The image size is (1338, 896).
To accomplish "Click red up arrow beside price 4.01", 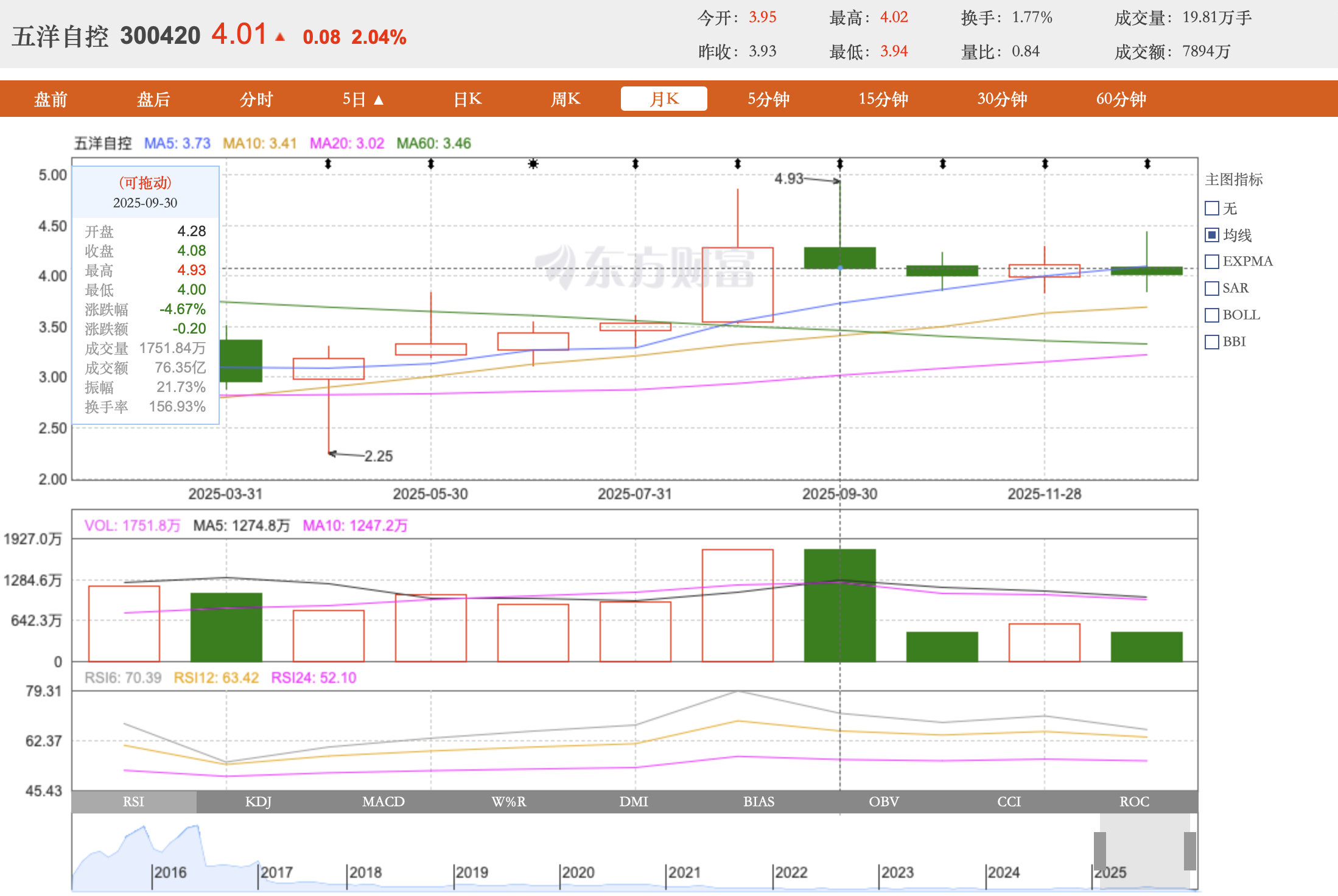I will (280, 37).
